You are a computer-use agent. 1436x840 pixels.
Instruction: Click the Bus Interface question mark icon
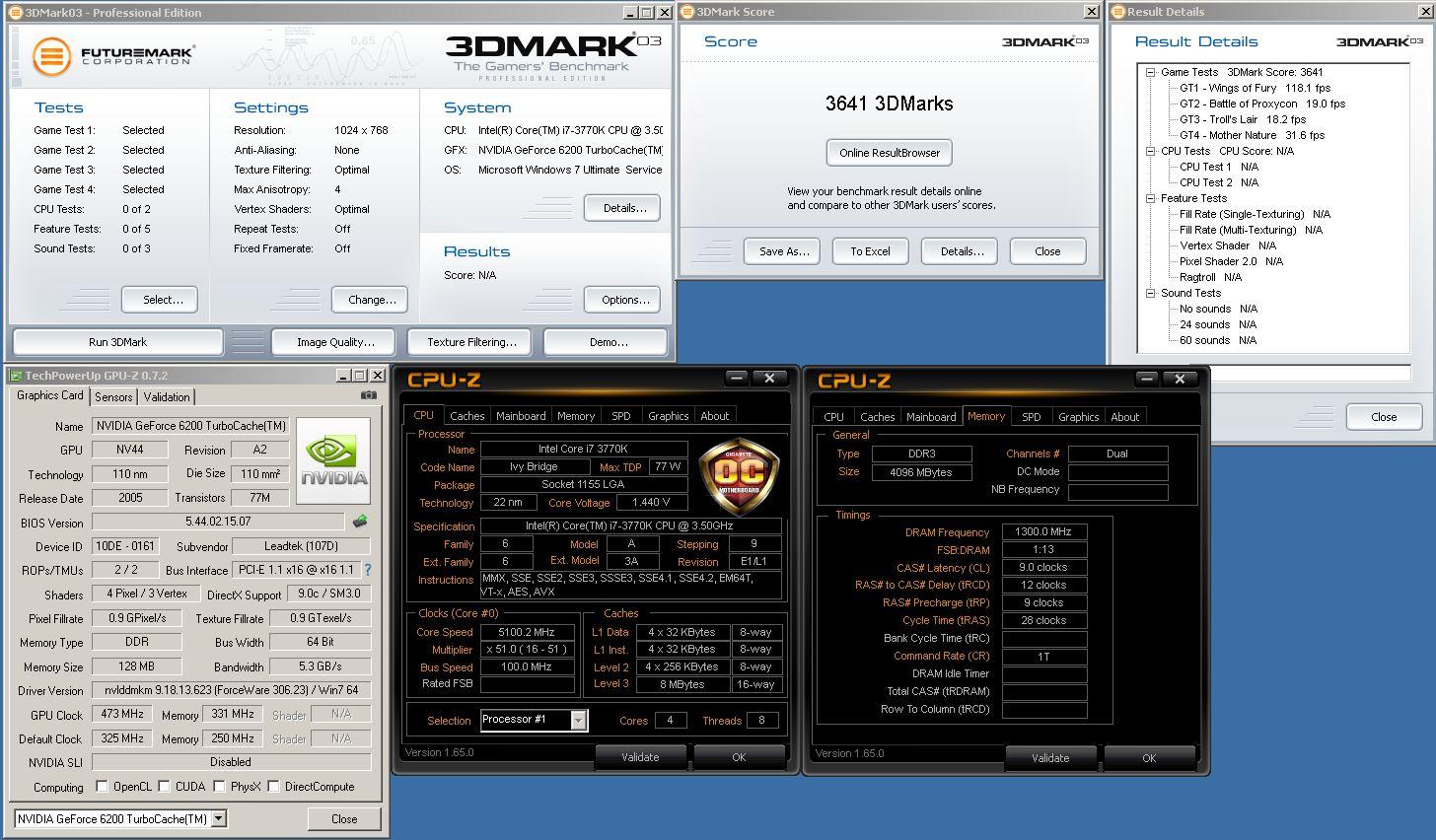pyautogui.click(x=368, y=570)
